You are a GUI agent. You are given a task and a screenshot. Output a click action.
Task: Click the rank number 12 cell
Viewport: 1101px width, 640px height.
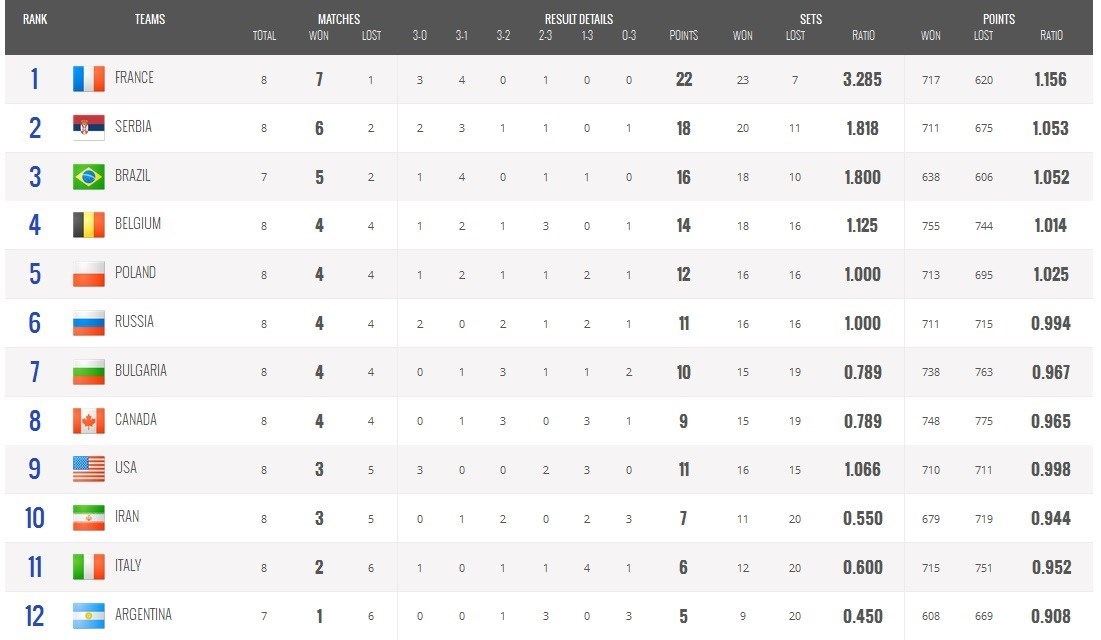(x=35, y=616)
